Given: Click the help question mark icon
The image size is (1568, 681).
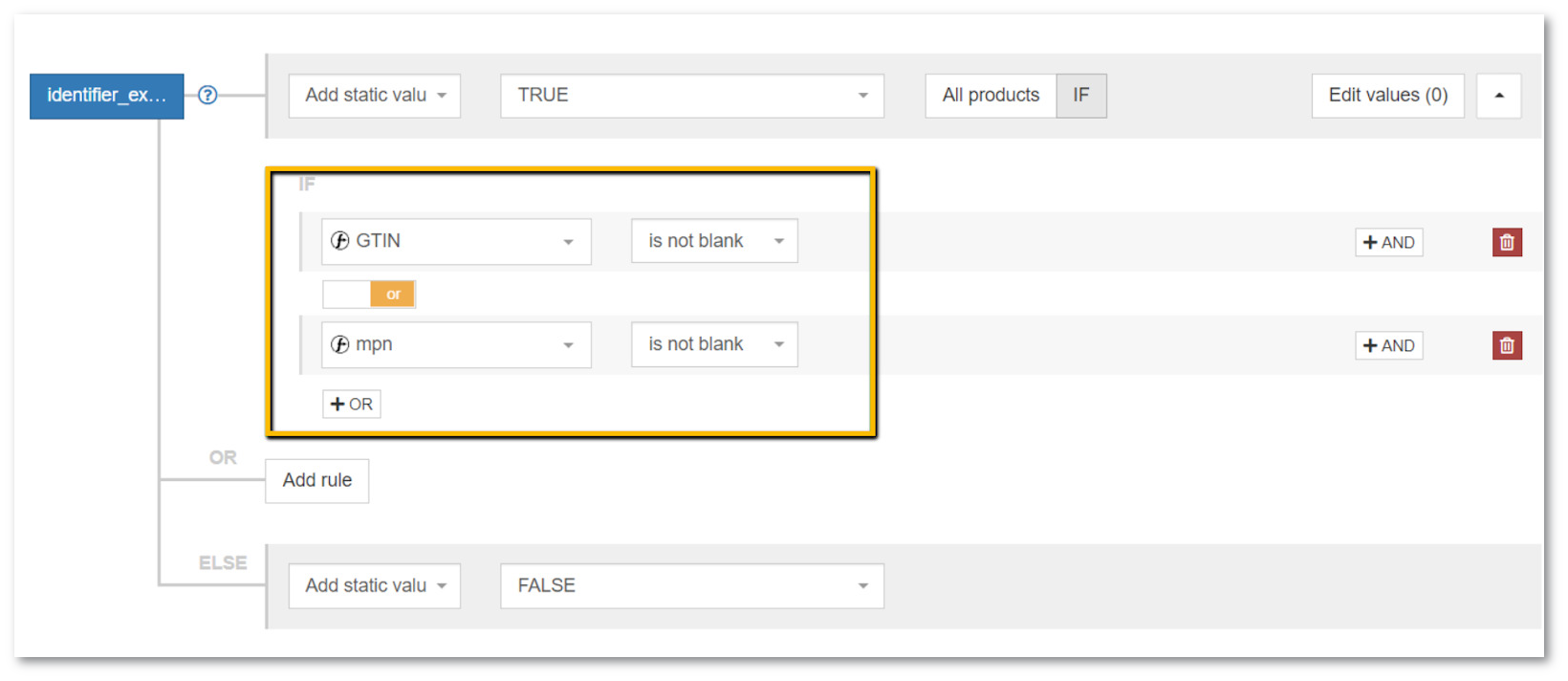Looking at the screenshot, I should (x=207, y=96).
